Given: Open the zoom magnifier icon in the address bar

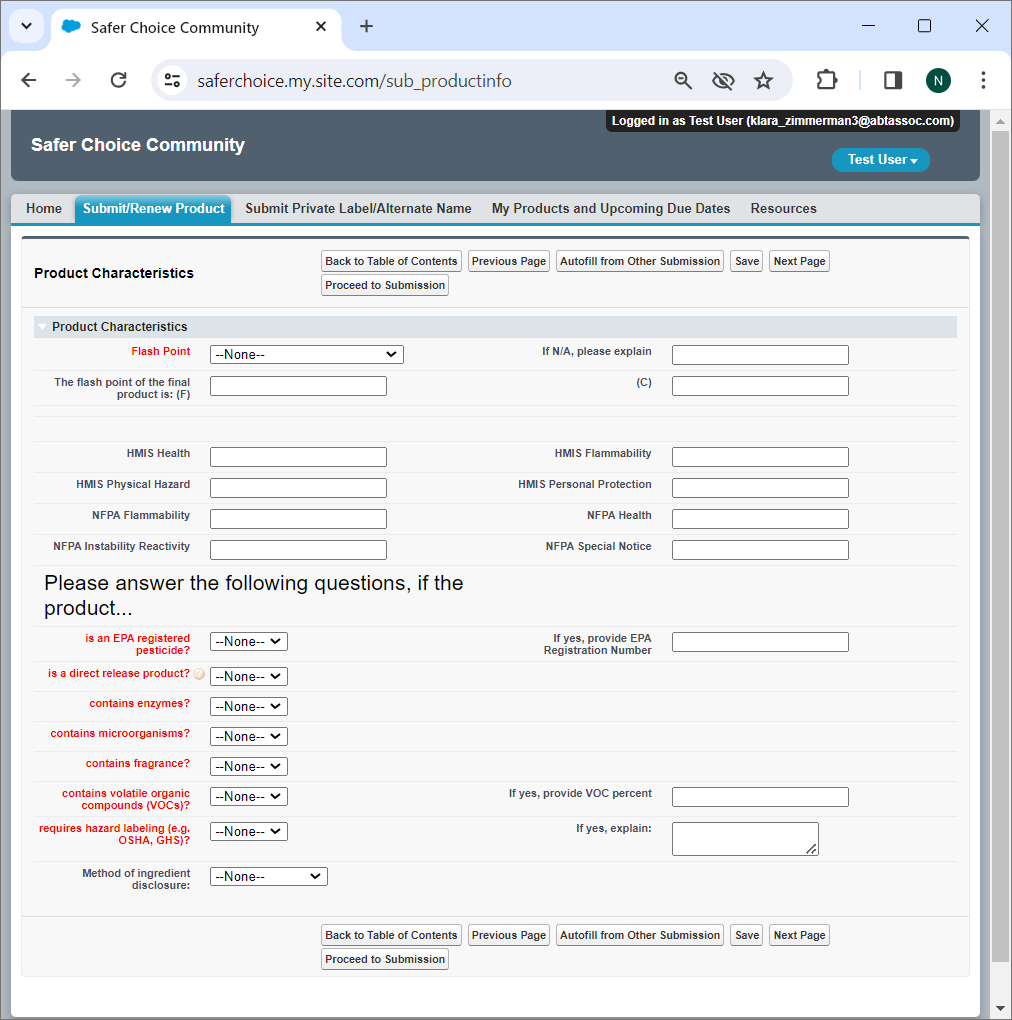Looking at the screenshot, I should click(x=682, y=80).
